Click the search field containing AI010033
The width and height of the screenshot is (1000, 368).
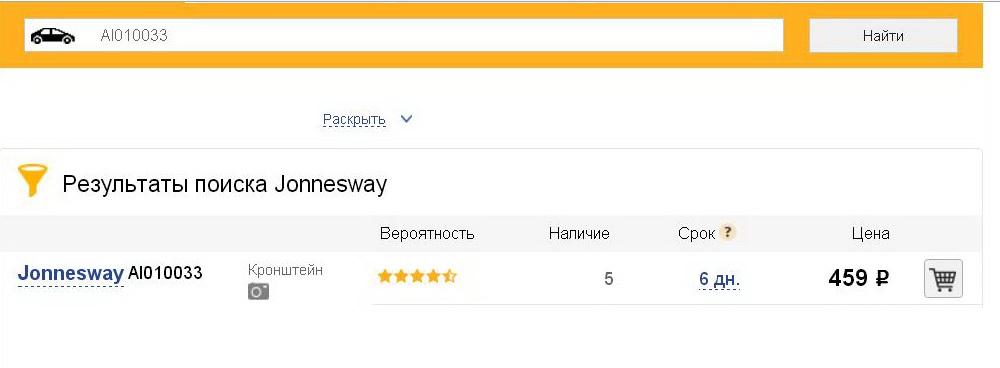pos(404,35)
